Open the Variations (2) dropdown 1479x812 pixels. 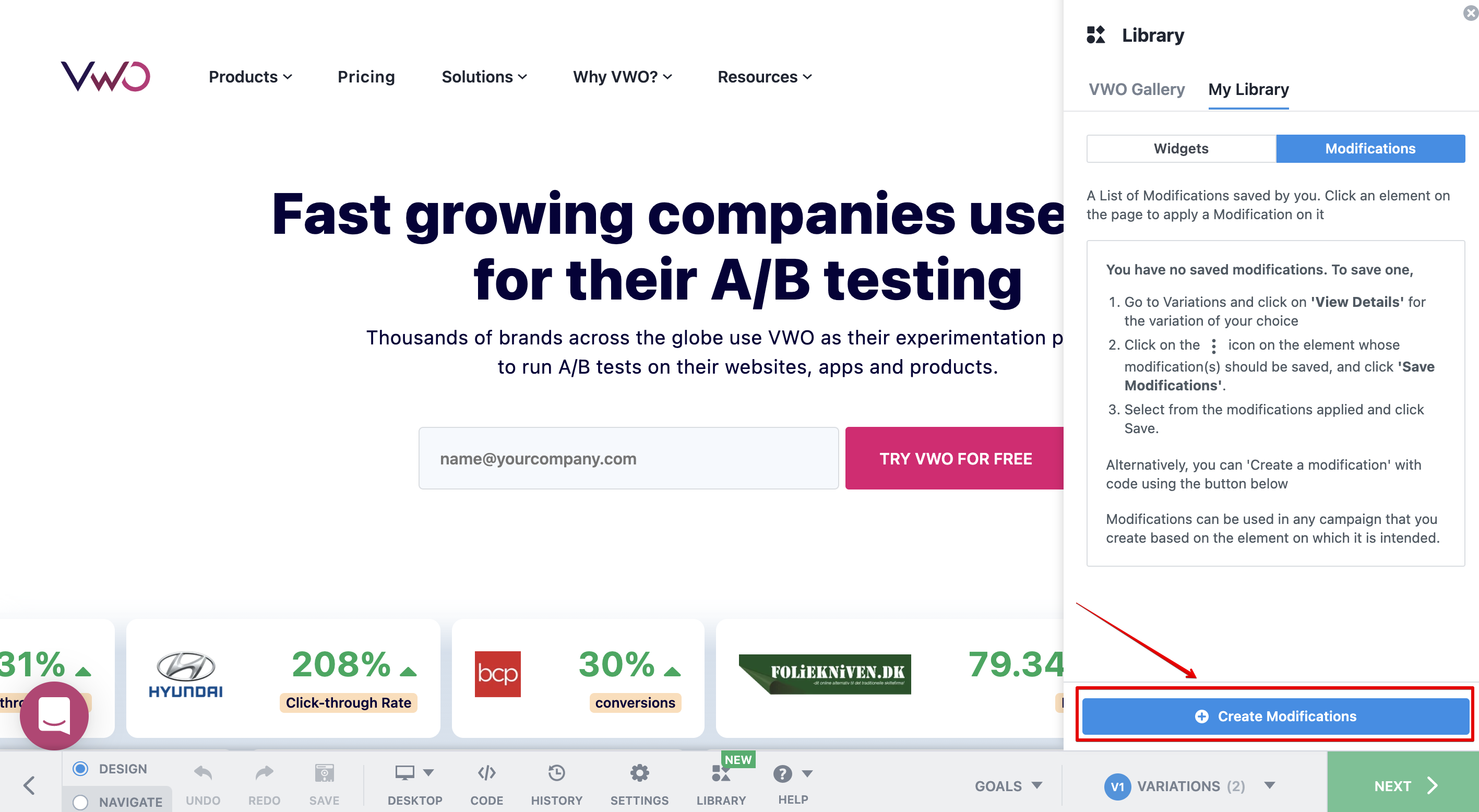pyautogui.click(x=1191, y=785)
